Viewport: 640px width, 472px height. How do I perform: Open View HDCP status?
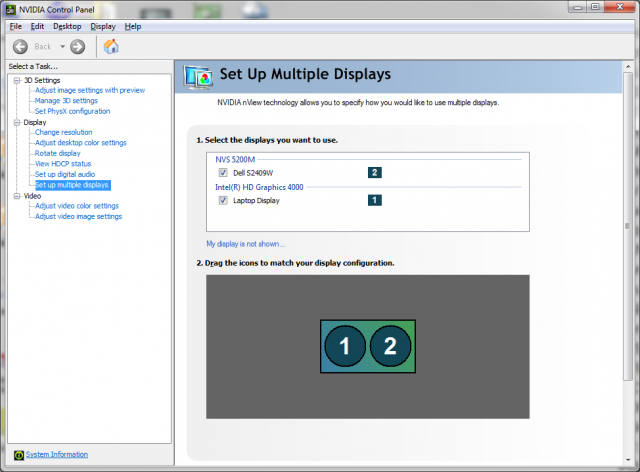[x=63, y=164]
